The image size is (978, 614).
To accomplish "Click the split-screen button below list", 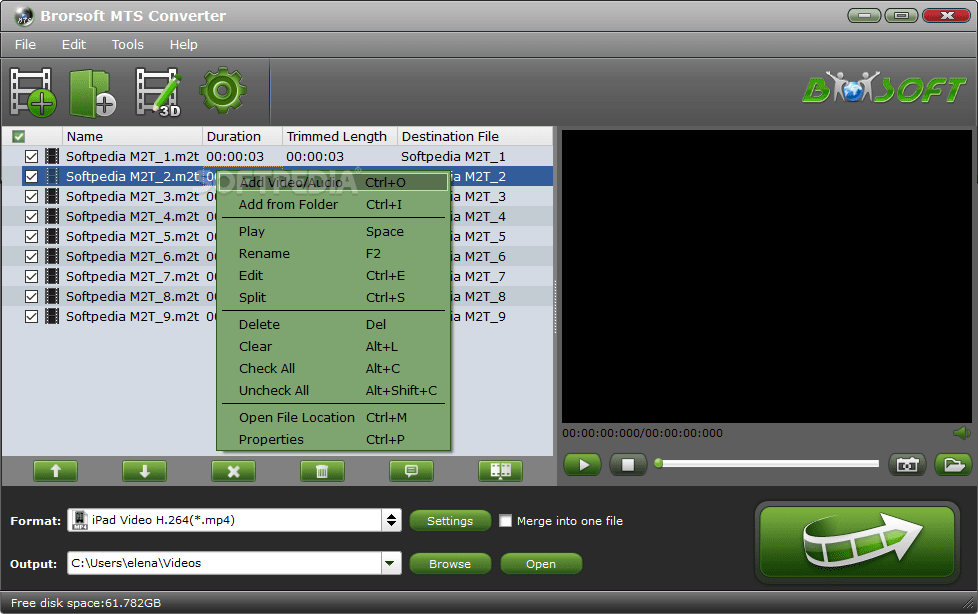I will coord(501,471).
